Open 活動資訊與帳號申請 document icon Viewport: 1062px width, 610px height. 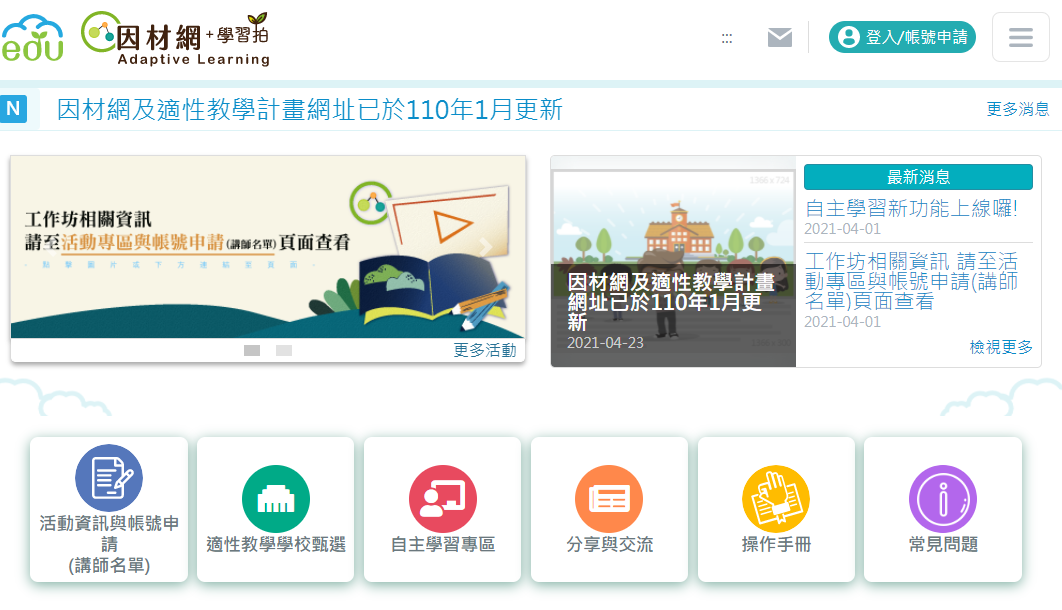pos(109,478)
